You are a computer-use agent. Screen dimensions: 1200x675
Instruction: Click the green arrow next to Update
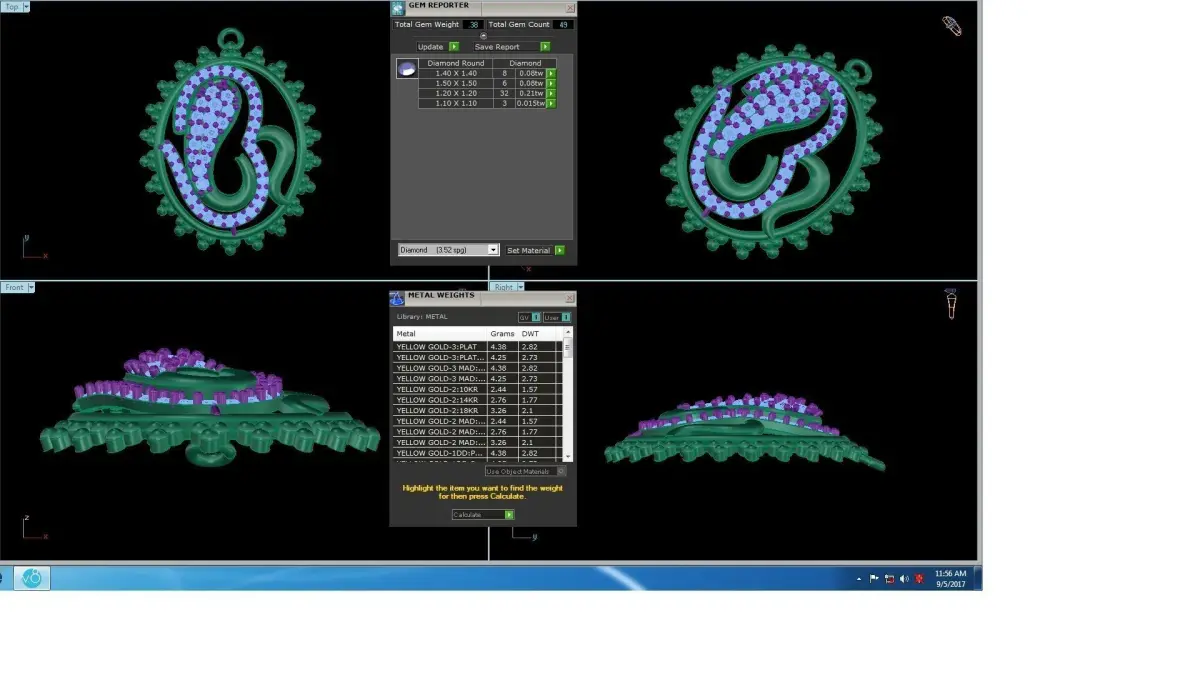click(x=454, y=47)
